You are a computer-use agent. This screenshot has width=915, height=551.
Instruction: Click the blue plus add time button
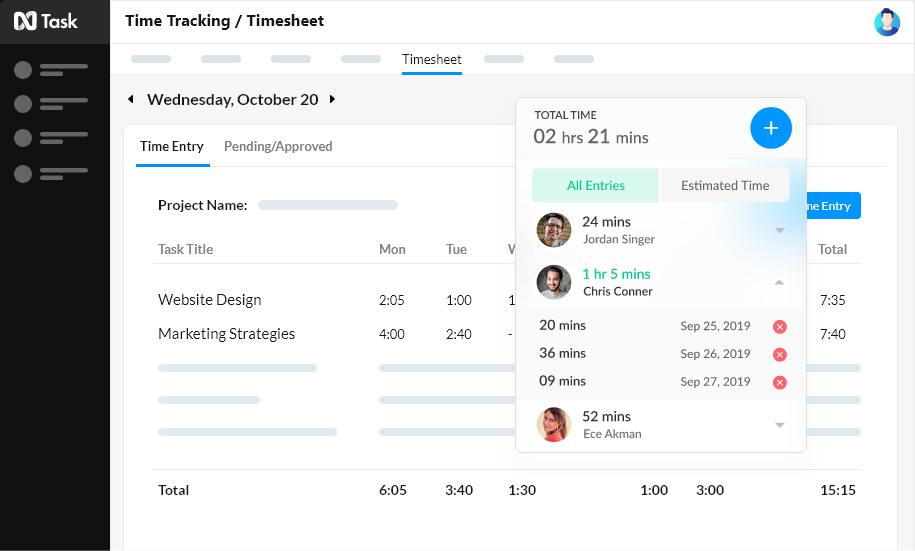click(770, 128)
